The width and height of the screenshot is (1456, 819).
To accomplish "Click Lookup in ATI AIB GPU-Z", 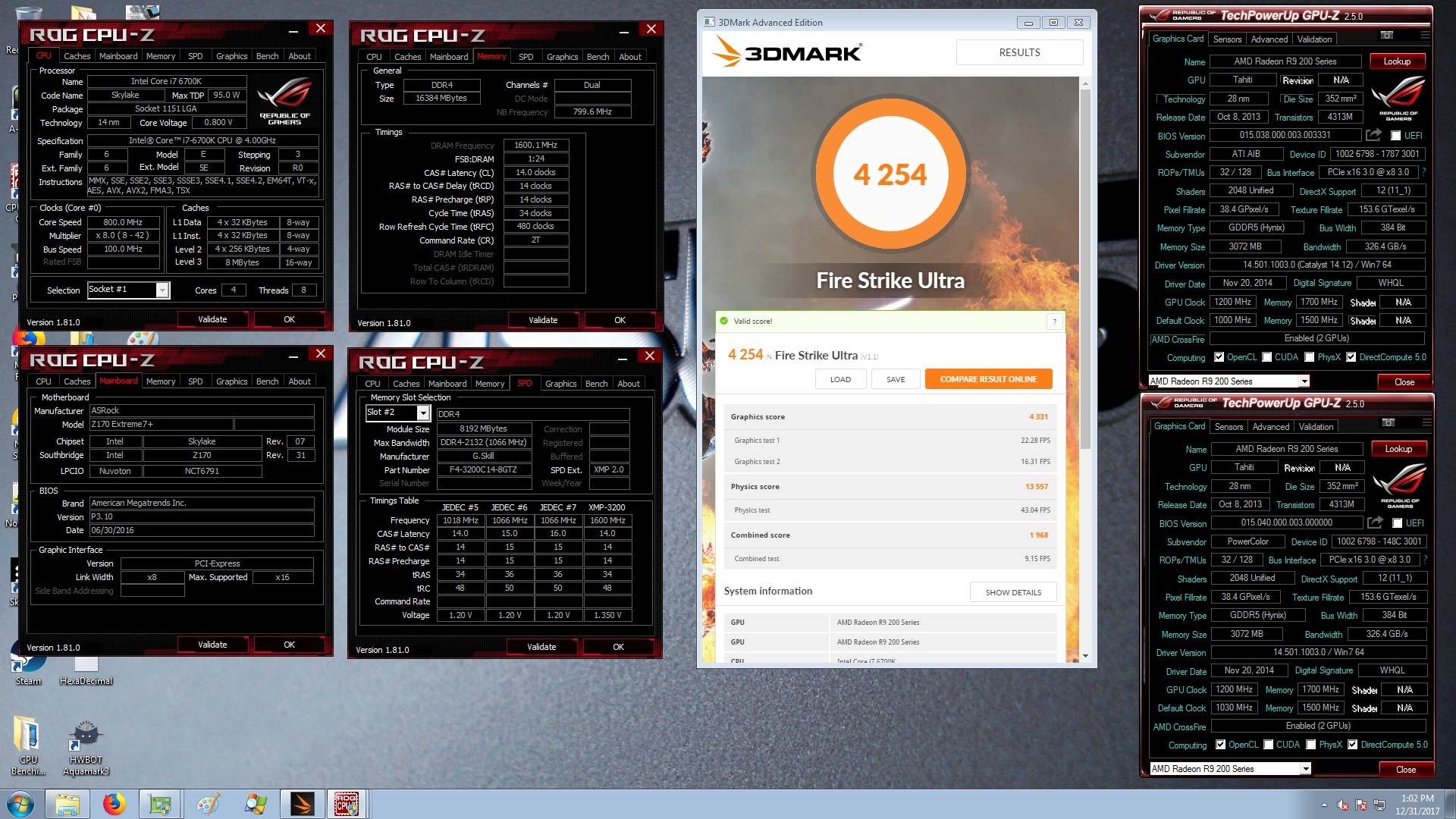I will pos(1397,61).
